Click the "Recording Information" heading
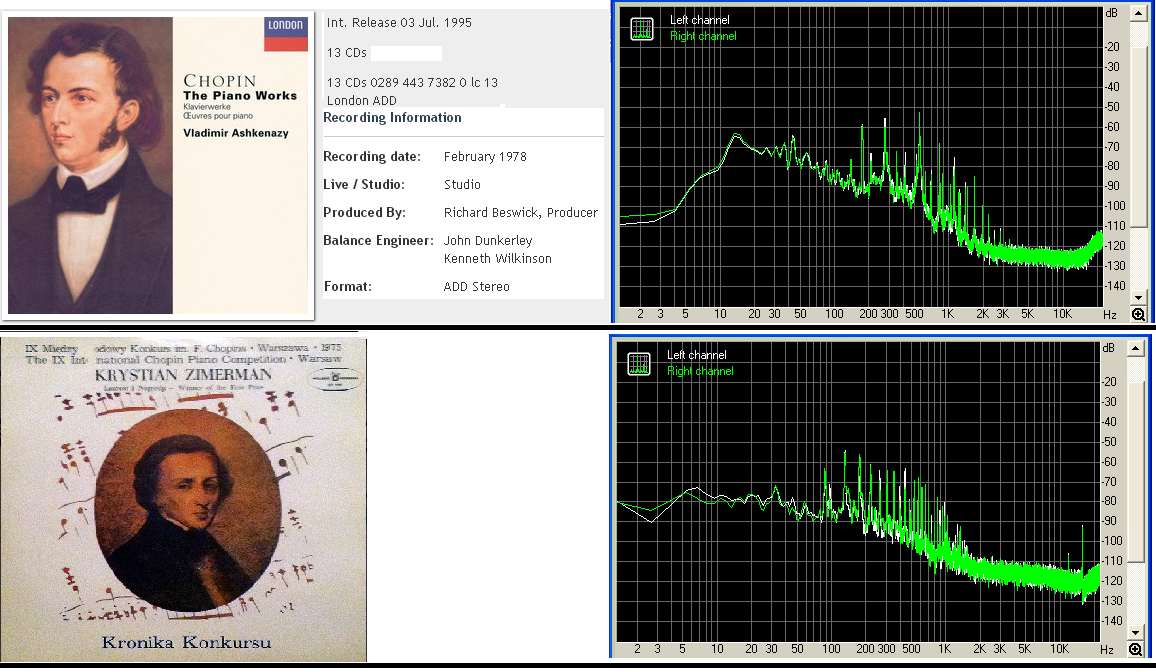The width and height of the screenshot is (1156, 672). [x=392, y=118]
